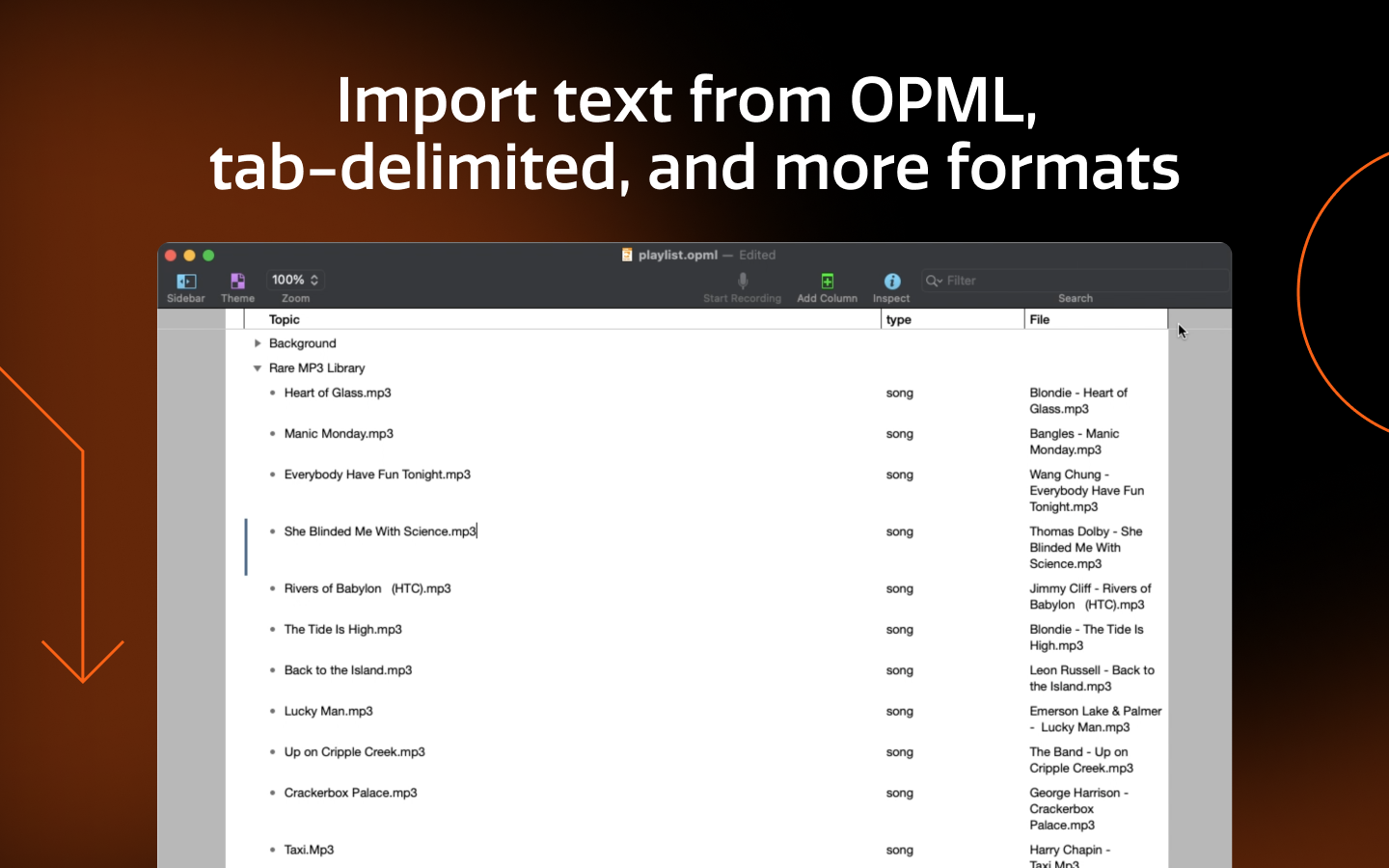Viewport: 1389px width, 868px height.
Task: Select Back to the Island.mp3 row
Action: [348, 670]
